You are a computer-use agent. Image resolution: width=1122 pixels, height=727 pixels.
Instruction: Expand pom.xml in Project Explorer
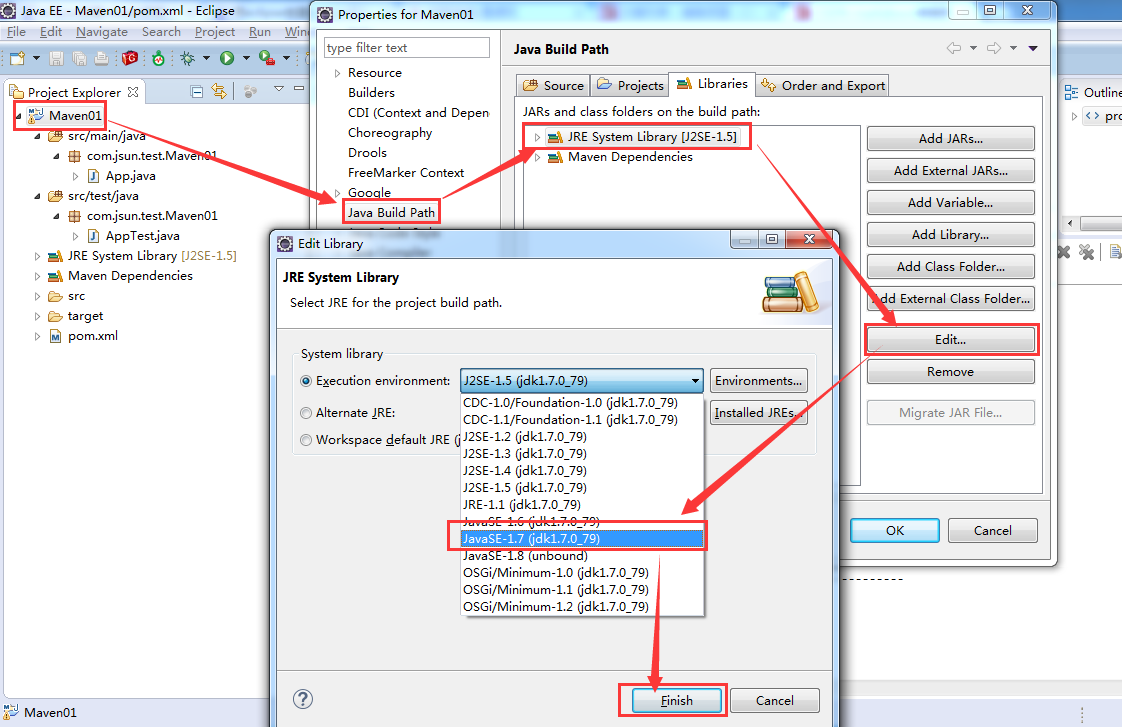37,336
